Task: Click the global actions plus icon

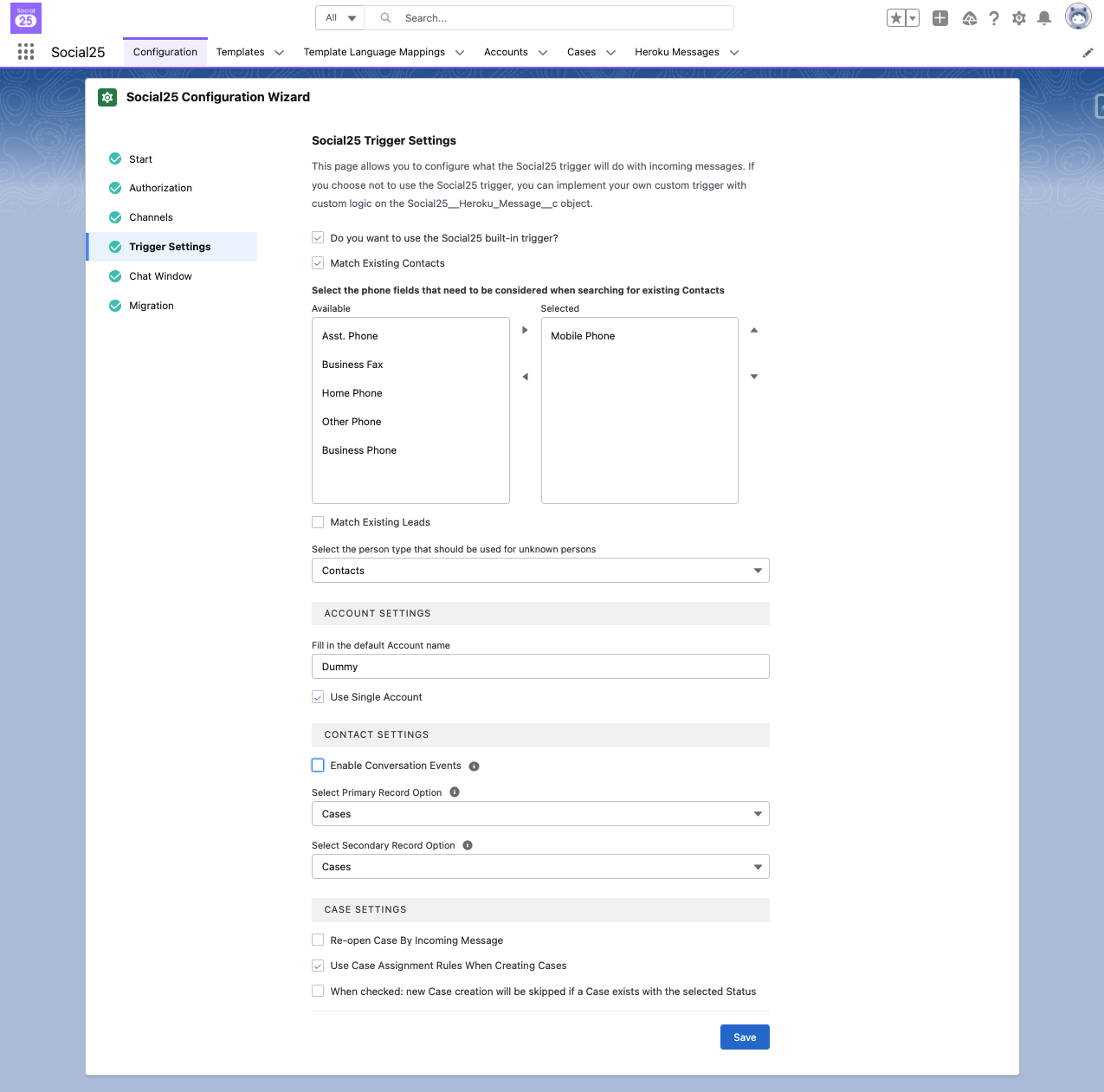Action: [940, 18]
